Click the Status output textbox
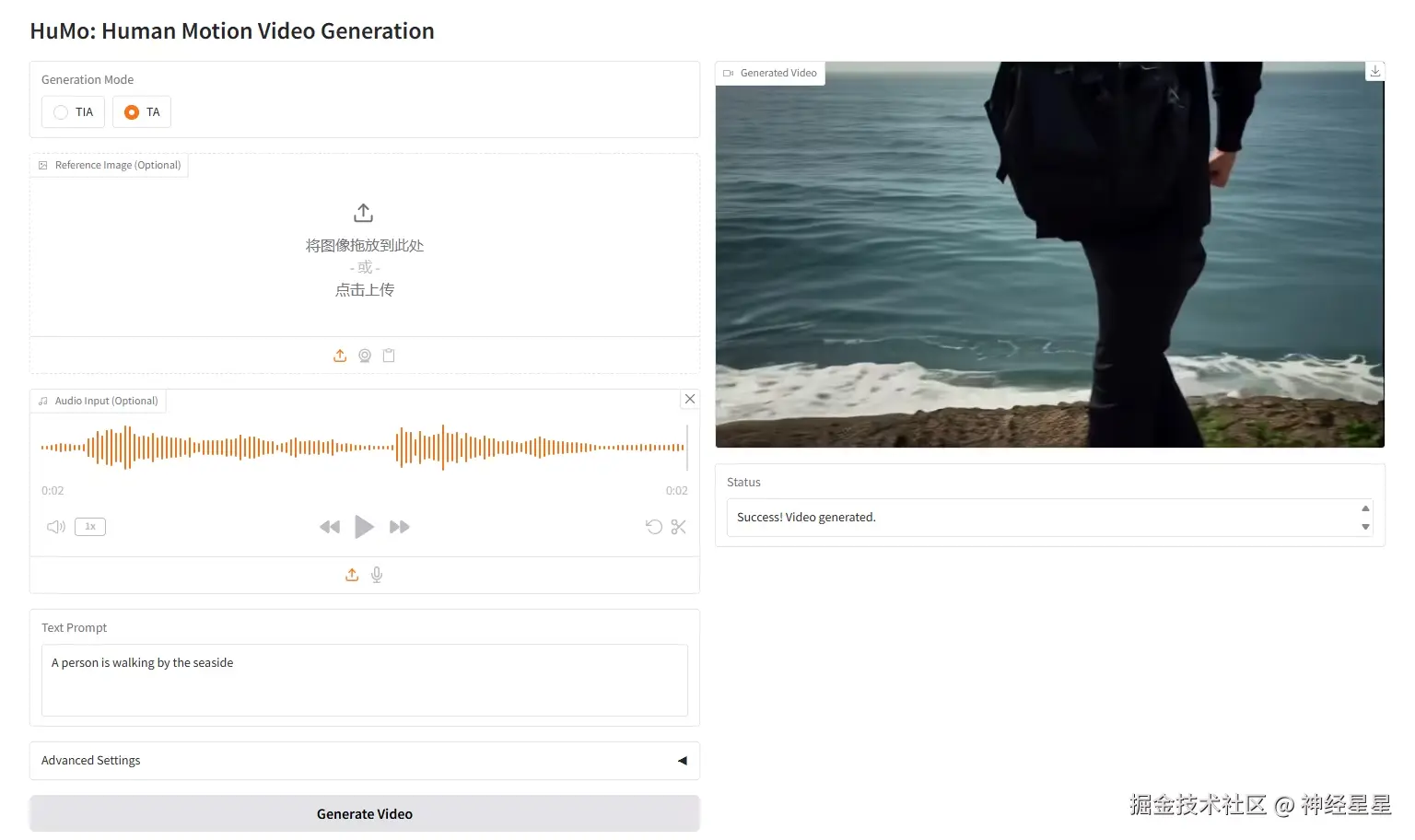 click(1050, 518)
